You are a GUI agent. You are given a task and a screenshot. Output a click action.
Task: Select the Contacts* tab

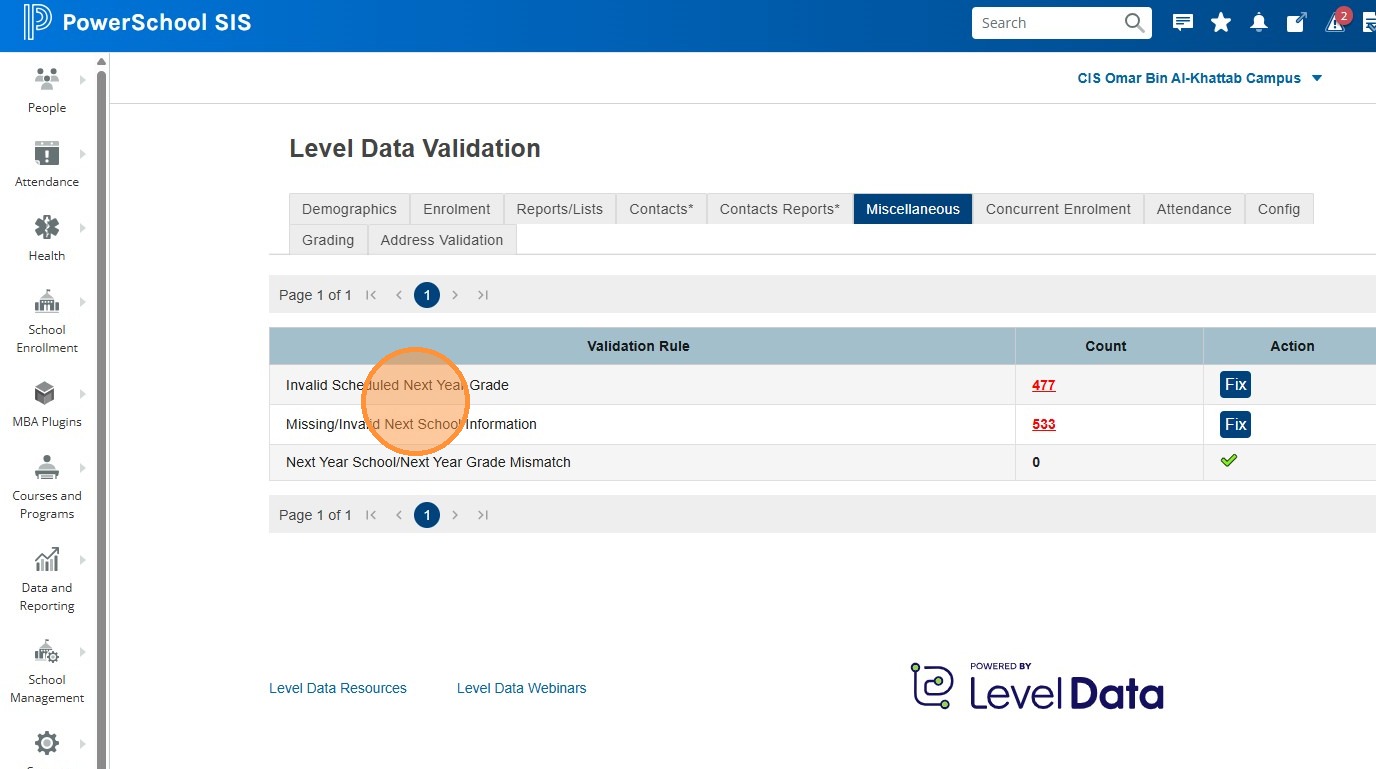661,209
